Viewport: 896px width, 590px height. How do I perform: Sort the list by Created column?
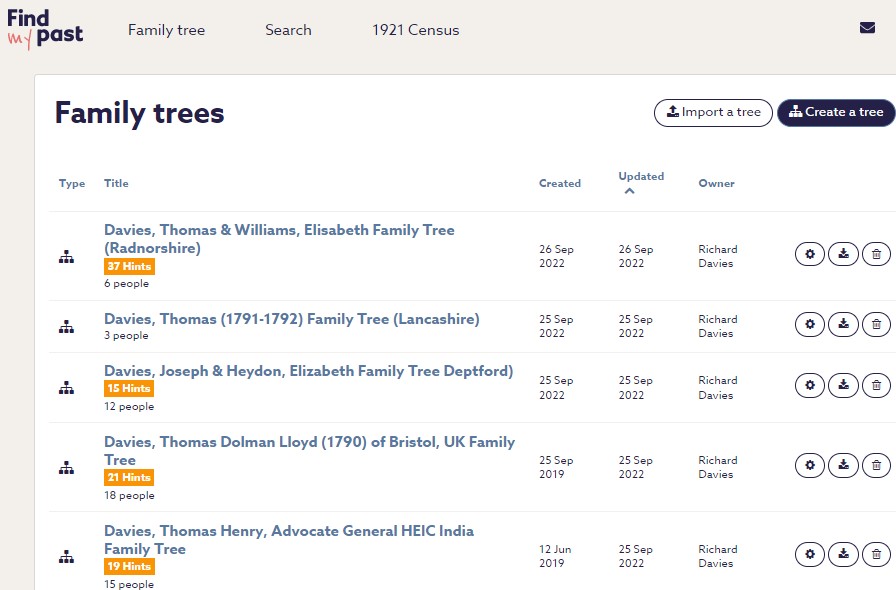coord(559,184)
